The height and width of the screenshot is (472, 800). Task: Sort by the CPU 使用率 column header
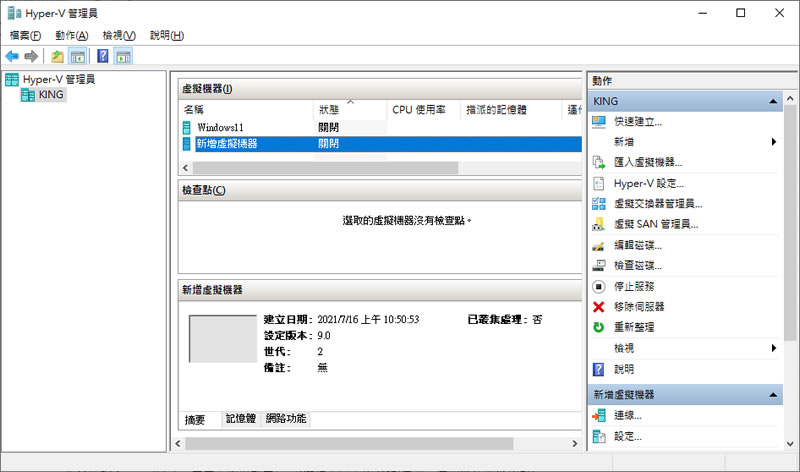(x=423, y=110)
